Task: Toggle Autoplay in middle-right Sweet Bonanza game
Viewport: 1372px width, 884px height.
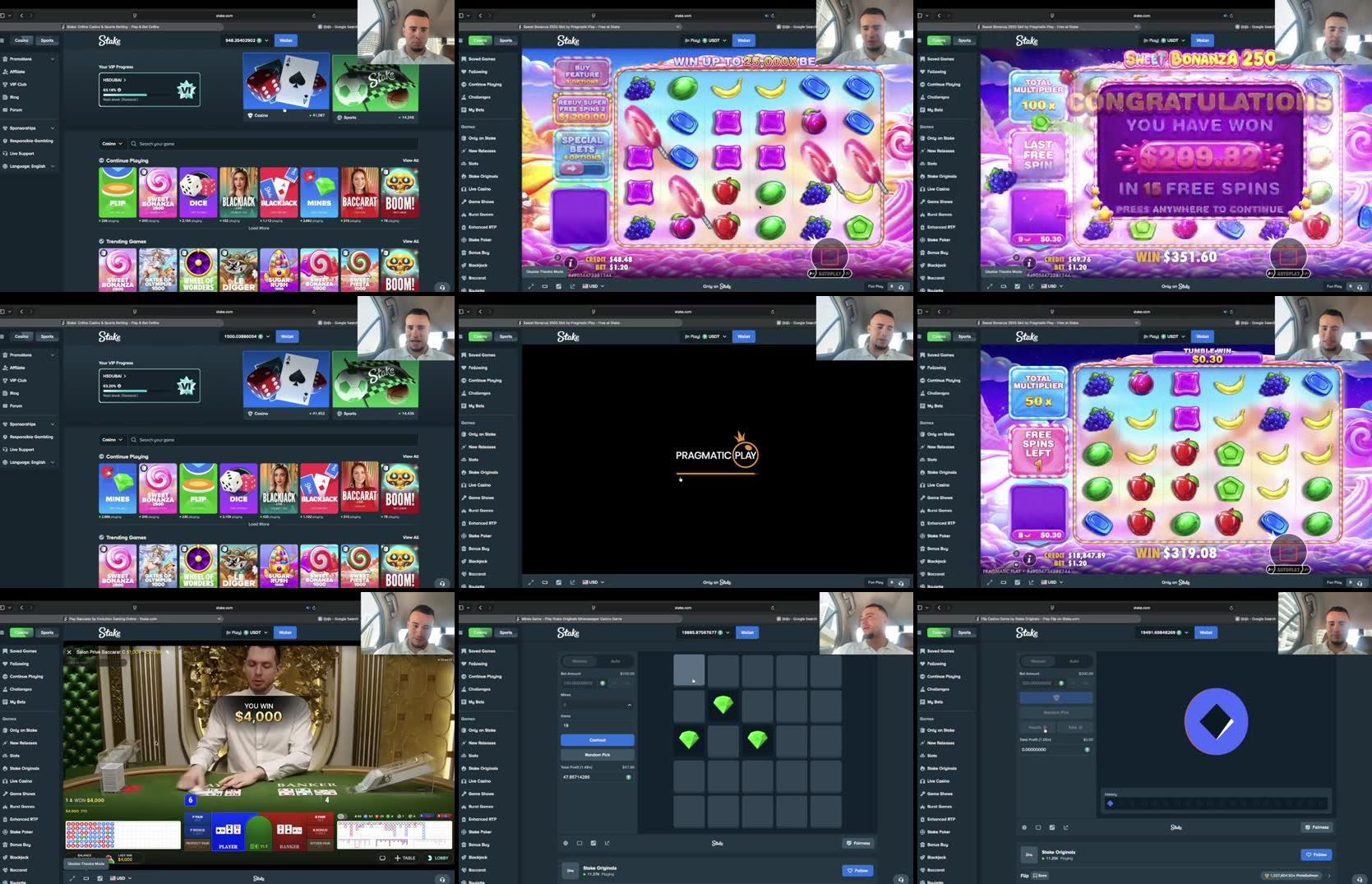Action: (x=1287, y=569)
